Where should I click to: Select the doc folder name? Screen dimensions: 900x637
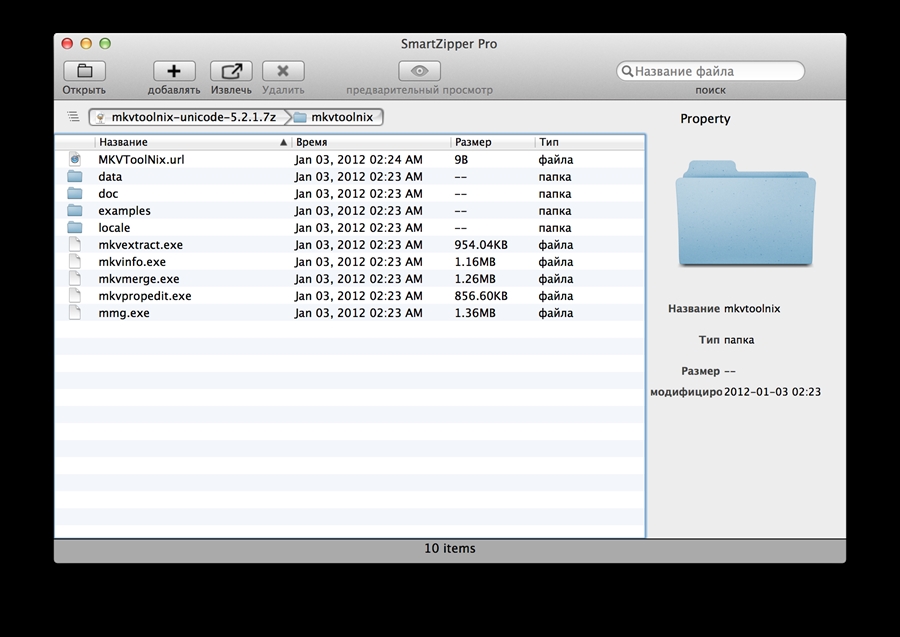(108, 193)
